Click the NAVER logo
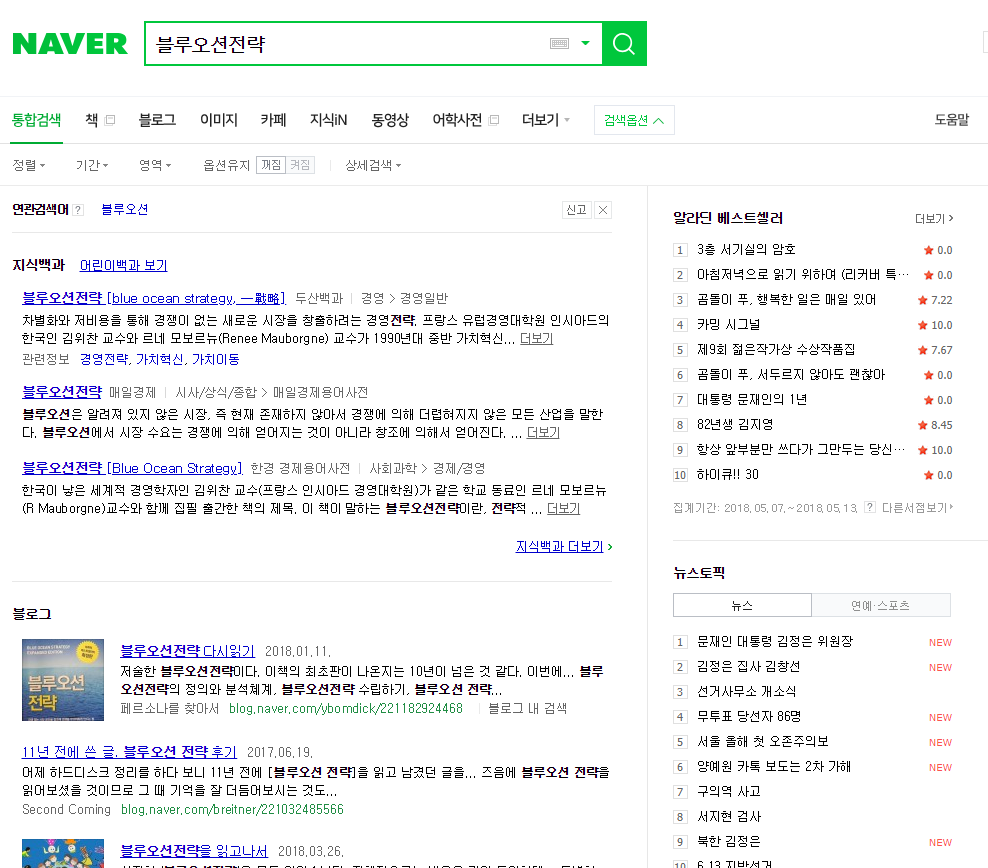This screenshot has height=868, width=988. 69,43
